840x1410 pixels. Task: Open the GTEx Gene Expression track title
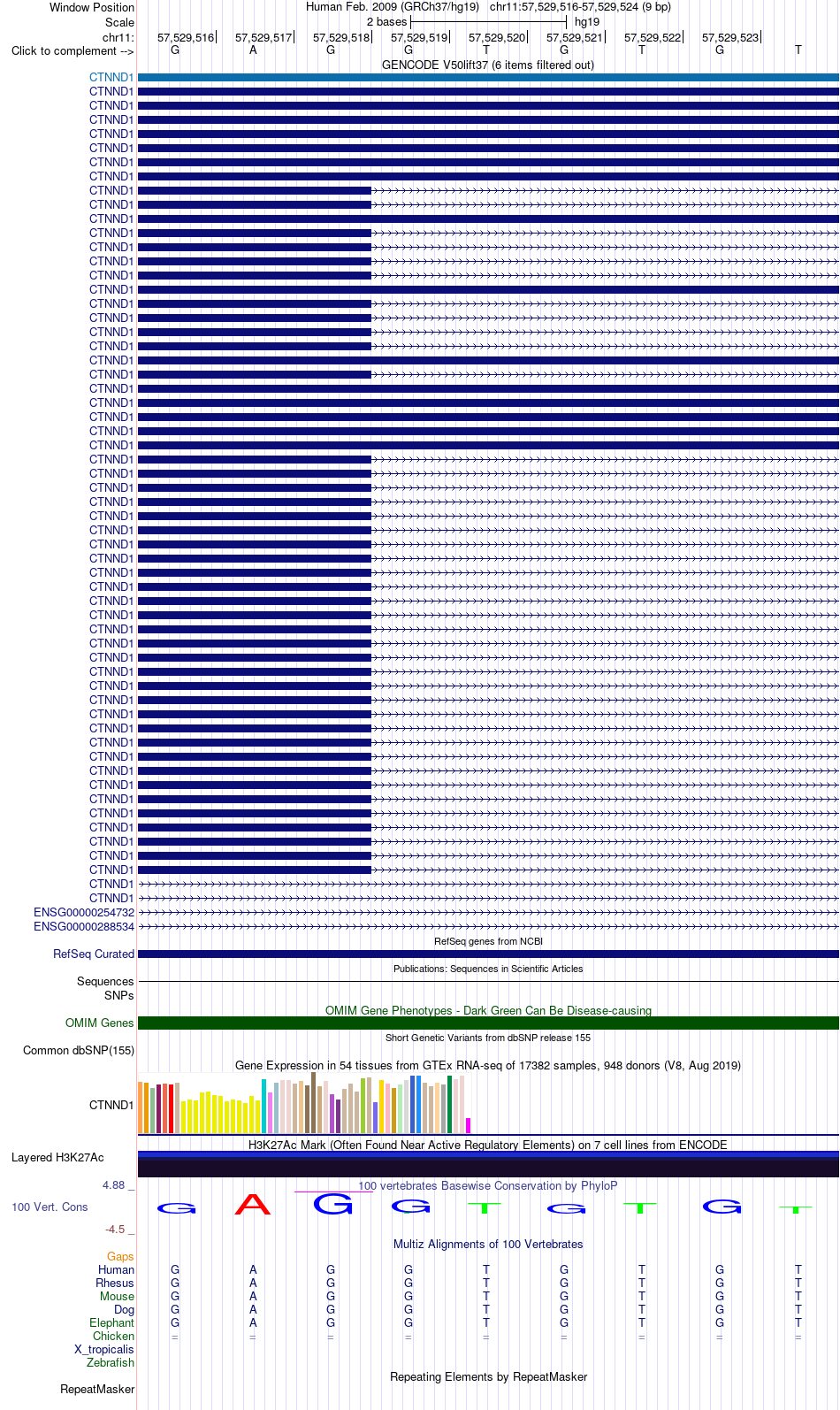pyautogui.click(x=488, y=1065)
